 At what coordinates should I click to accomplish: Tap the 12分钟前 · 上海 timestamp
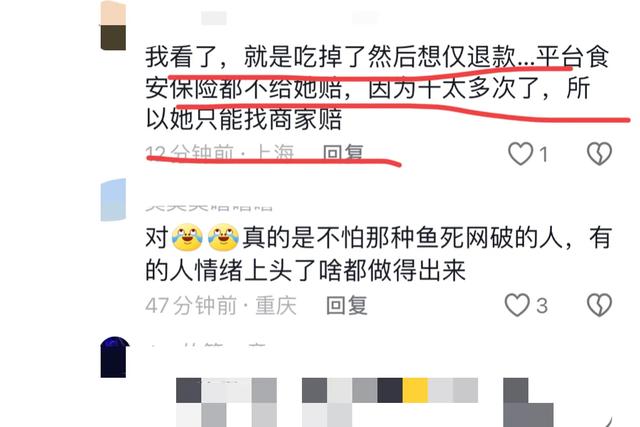point(220,153)
